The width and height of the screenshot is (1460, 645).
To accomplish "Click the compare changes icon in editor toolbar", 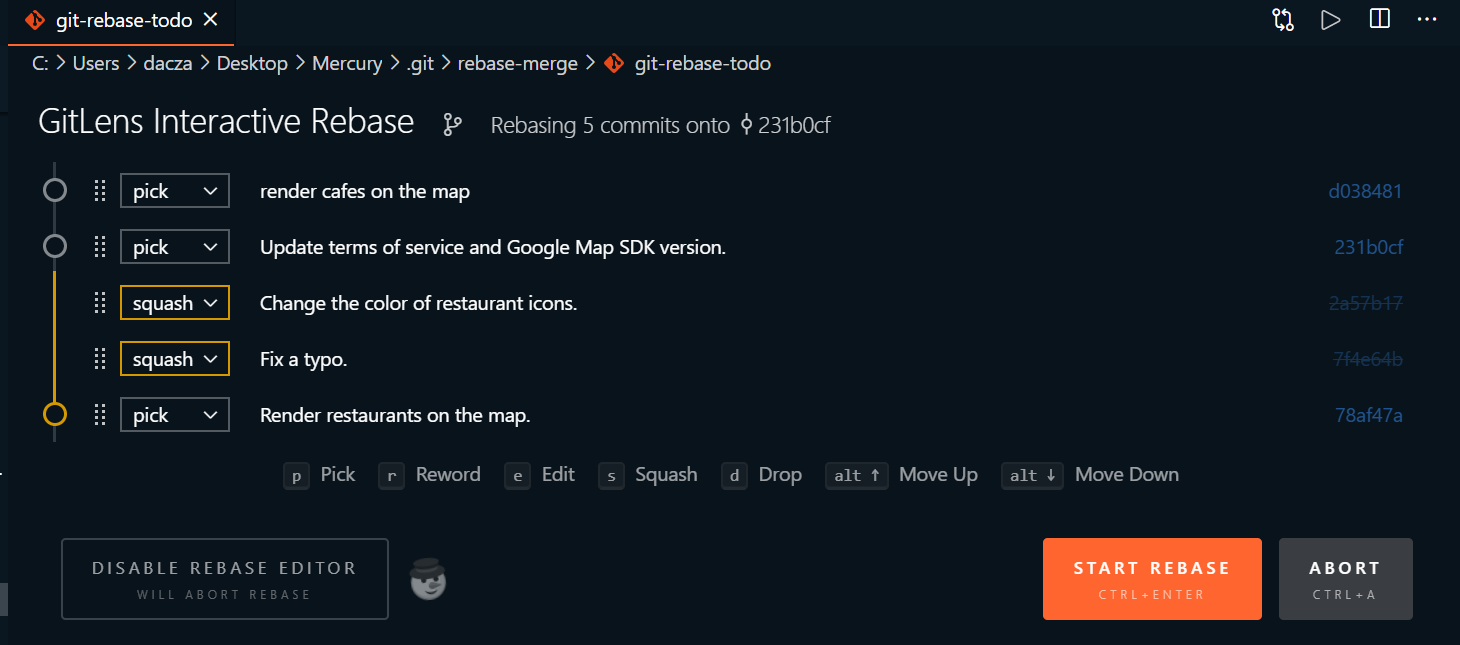I will pyautogui.click(x=1283, y=20).
